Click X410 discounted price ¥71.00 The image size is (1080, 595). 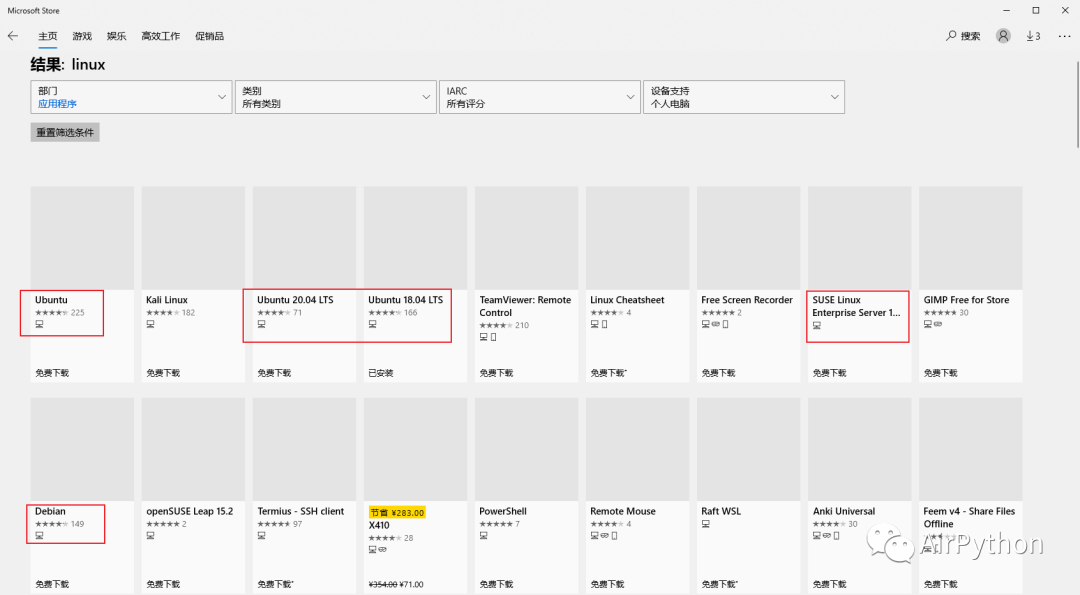[x=411, y=584]
